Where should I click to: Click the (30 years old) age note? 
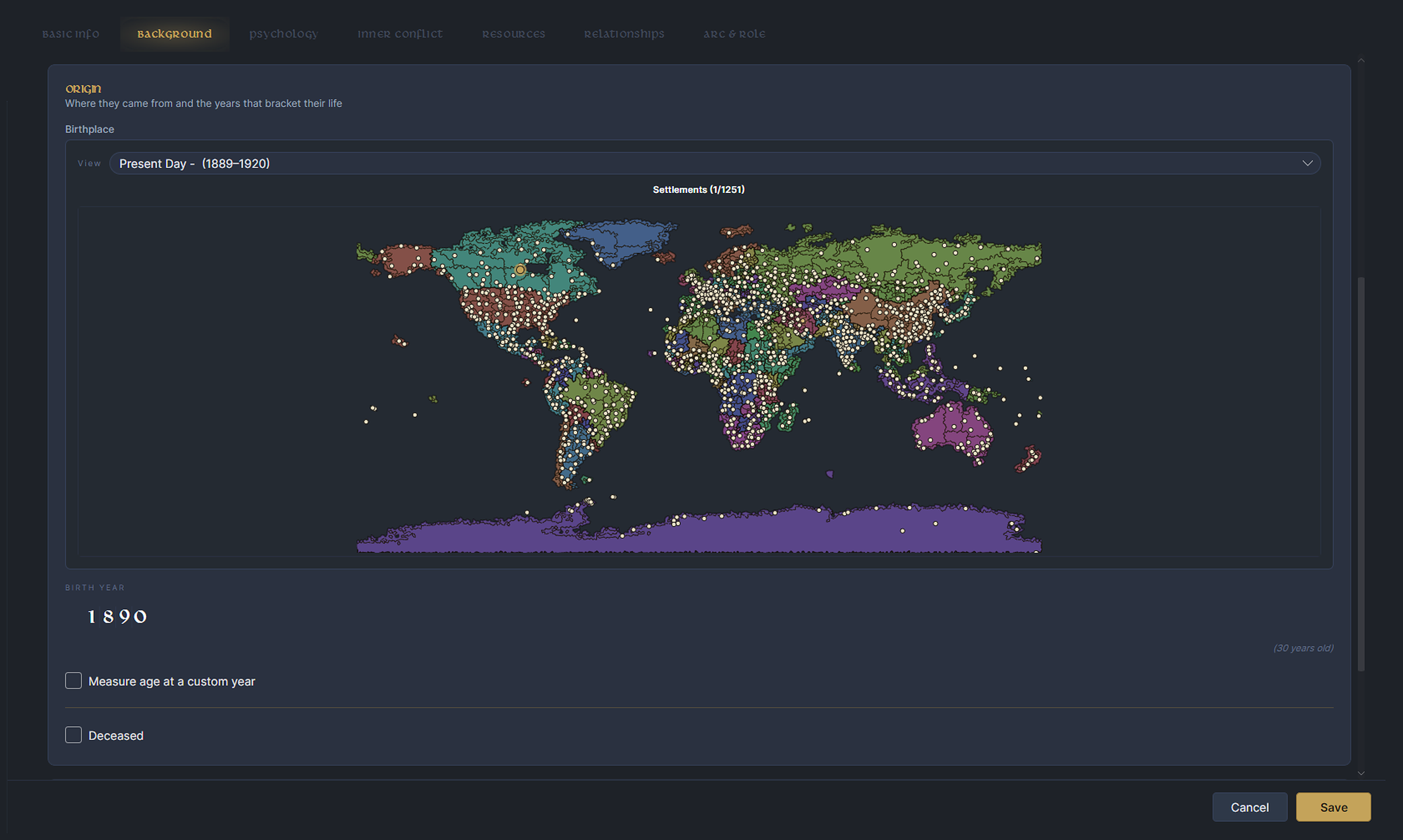coord(1303,648)
